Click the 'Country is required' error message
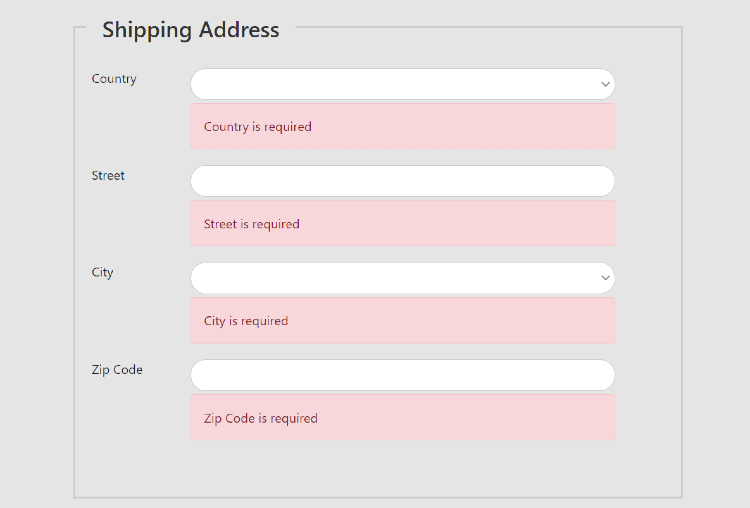Screen dimensions: 750x508 point(258,127)
